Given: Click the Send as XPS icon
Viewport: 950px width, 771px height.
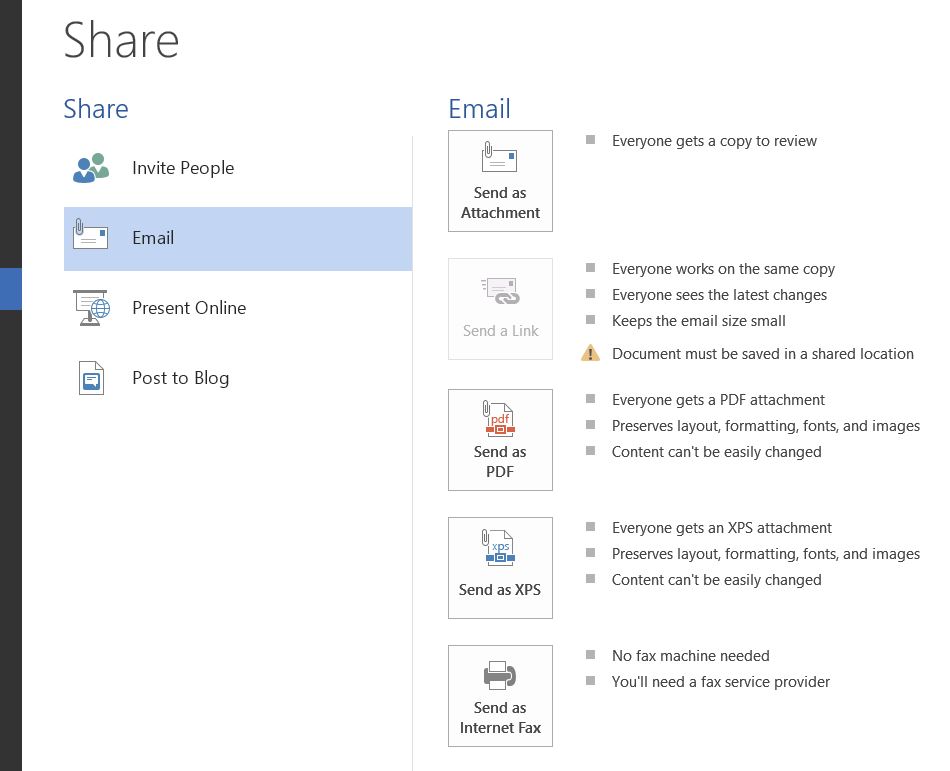Looking at the screenshot, I should coord(500,548).
